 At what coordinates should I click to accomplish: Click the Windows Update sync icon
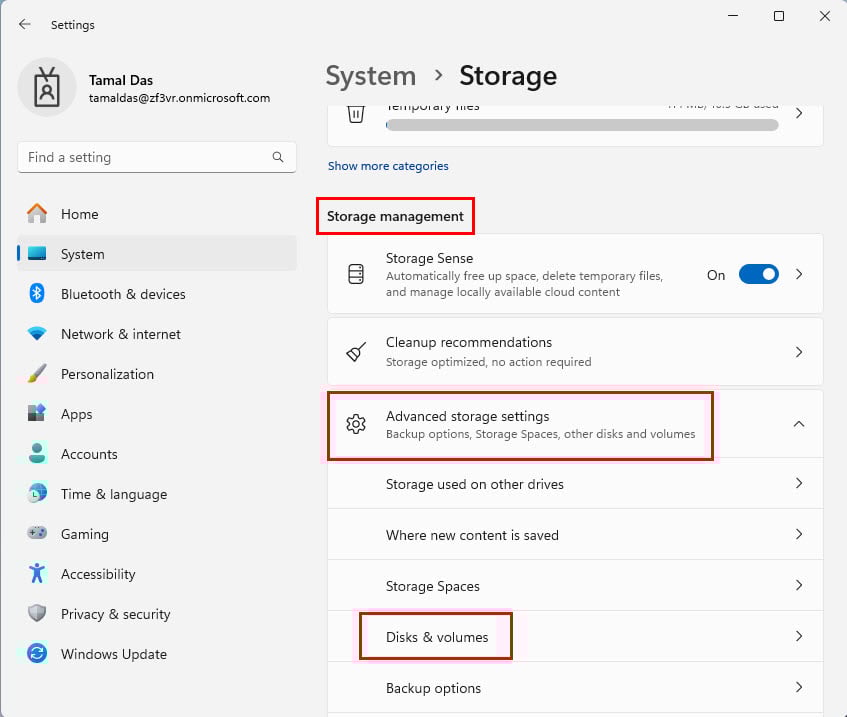[37, 654]
